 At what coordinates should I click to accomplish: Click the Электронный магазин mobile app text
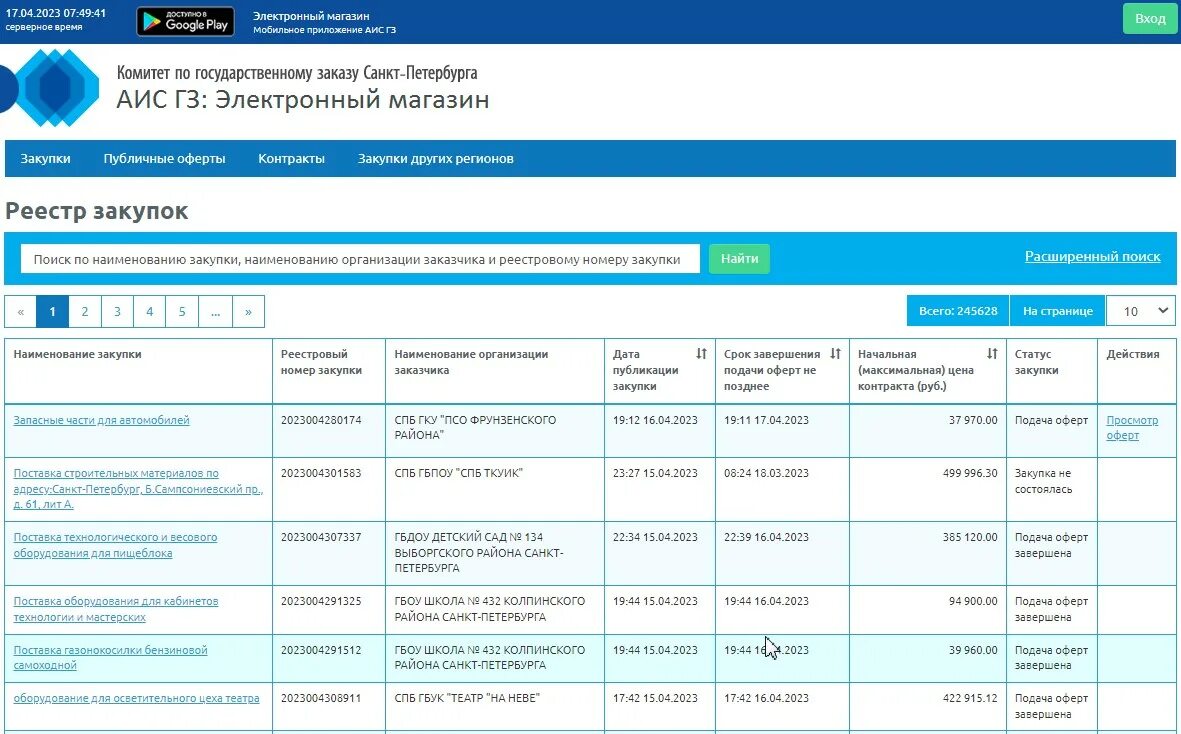pyautogui.click(x=324, y=23)
